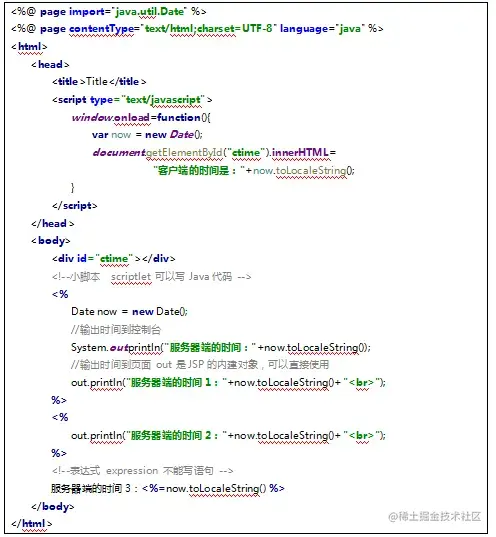Image resolution: width=496 pixels, height=537 pixels.
Task: Click the closing </head> tag
Action: pos(52,223)
